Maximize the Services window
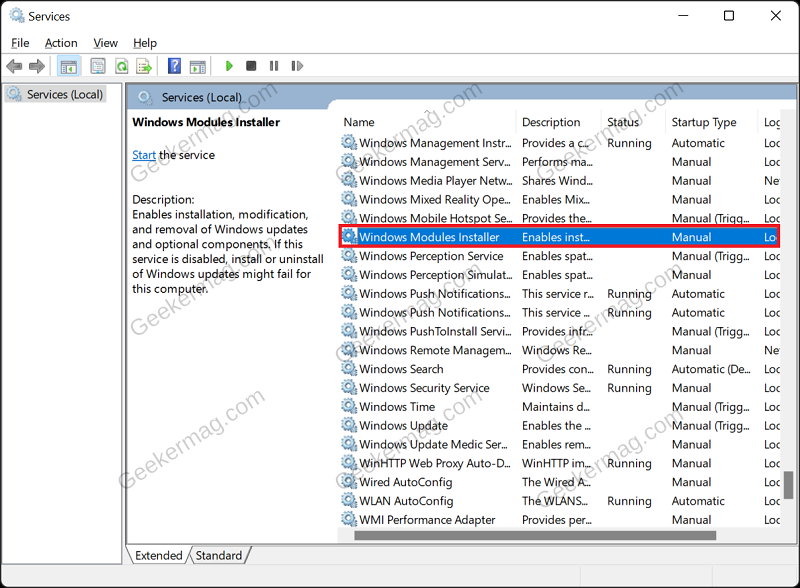 [729, 16]
